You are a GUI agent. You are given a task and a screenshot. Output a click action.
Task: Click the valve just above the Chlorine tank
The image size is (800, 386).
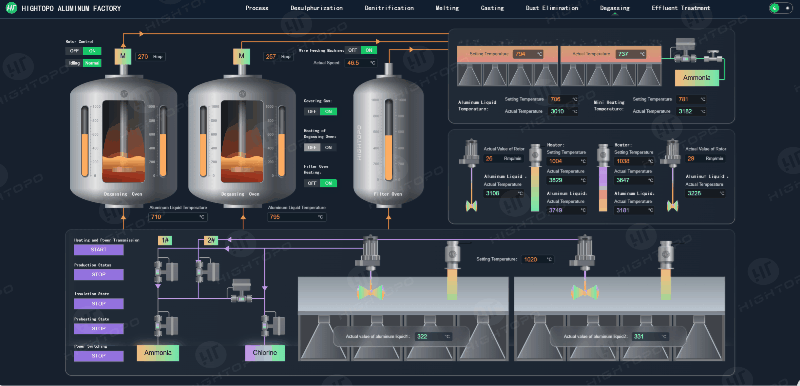point(272,325)
